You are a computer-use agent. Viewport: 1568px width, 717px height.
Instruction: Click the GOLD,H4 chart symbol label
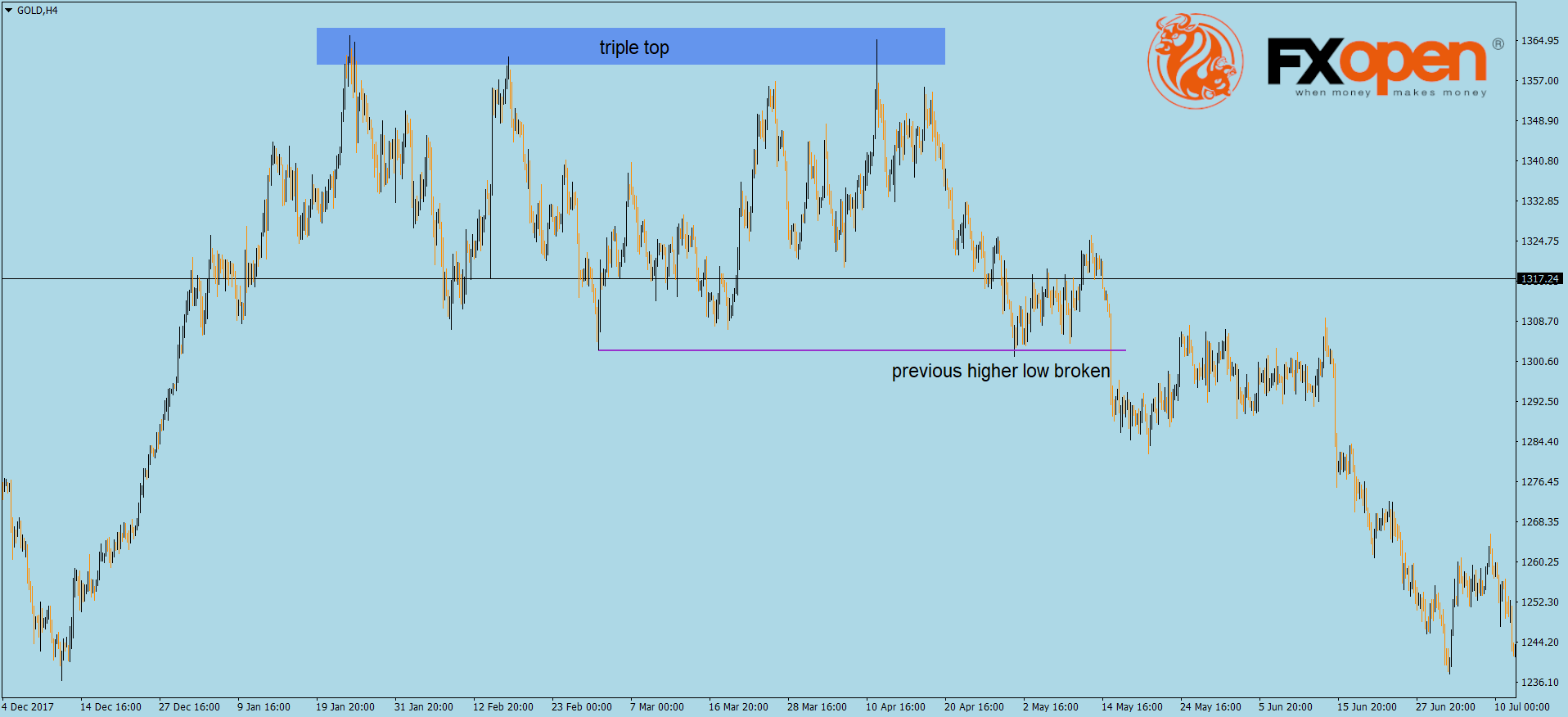38,11
